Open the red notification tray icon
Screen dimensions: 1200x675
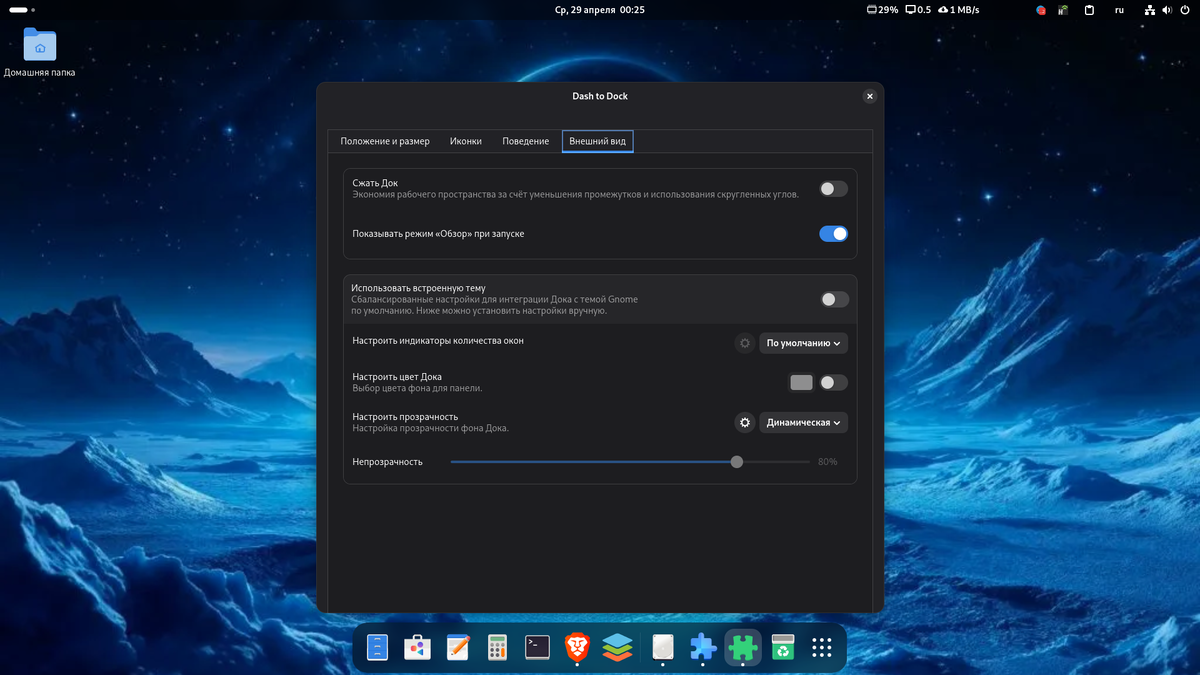tap(1041, 10)
